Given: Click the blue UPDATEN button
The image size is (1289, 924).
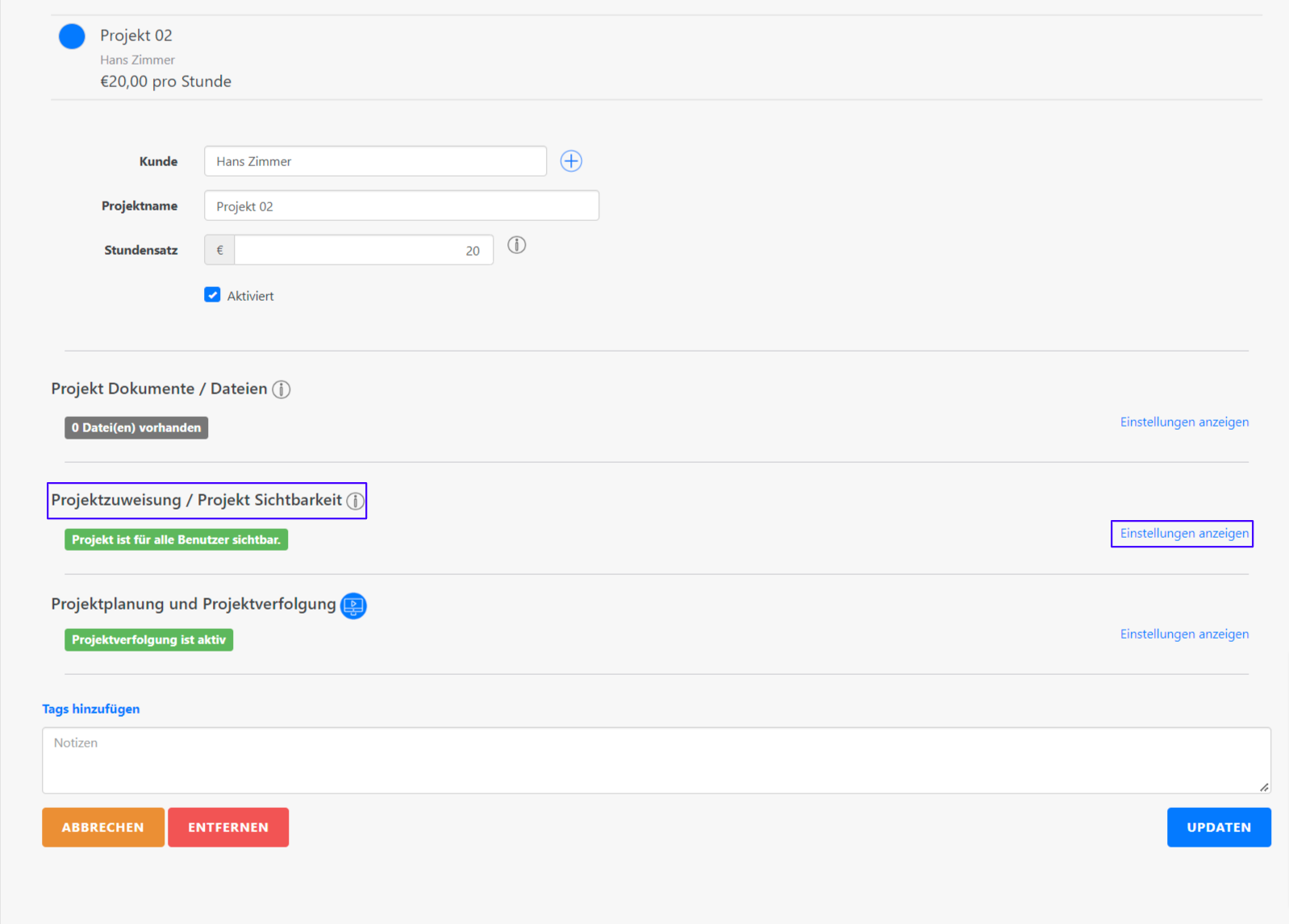Looking at the screenshot, I should [x=1218, y=827].
